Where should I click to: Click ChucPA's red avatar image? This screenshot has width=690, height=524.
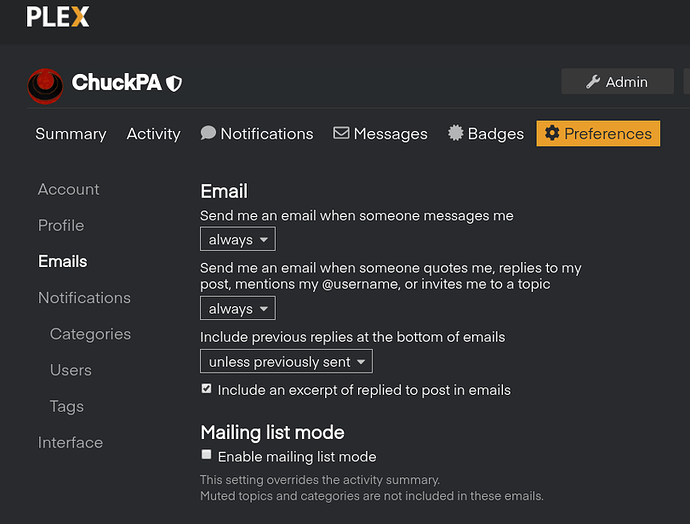45,85
